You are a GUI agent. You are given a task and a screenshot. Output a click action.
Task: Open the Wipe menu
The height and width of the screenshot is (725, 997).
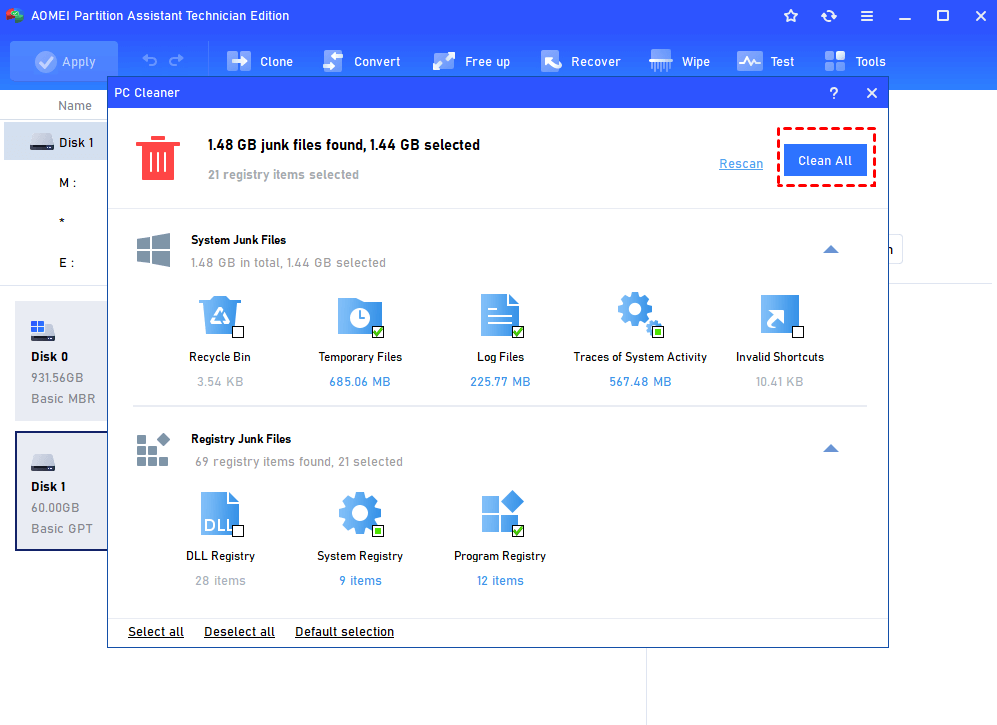tap(679, 62)
